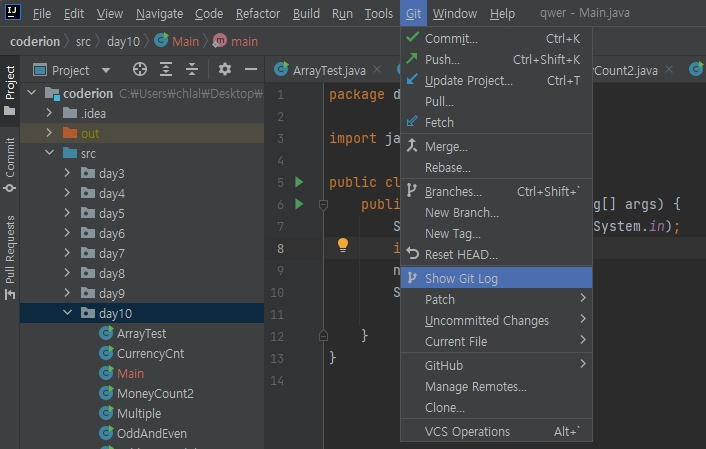Select Update Project... in Git menu
This screenshot has height=449, width=706.
pyautogui.click(x=496, y=81)
